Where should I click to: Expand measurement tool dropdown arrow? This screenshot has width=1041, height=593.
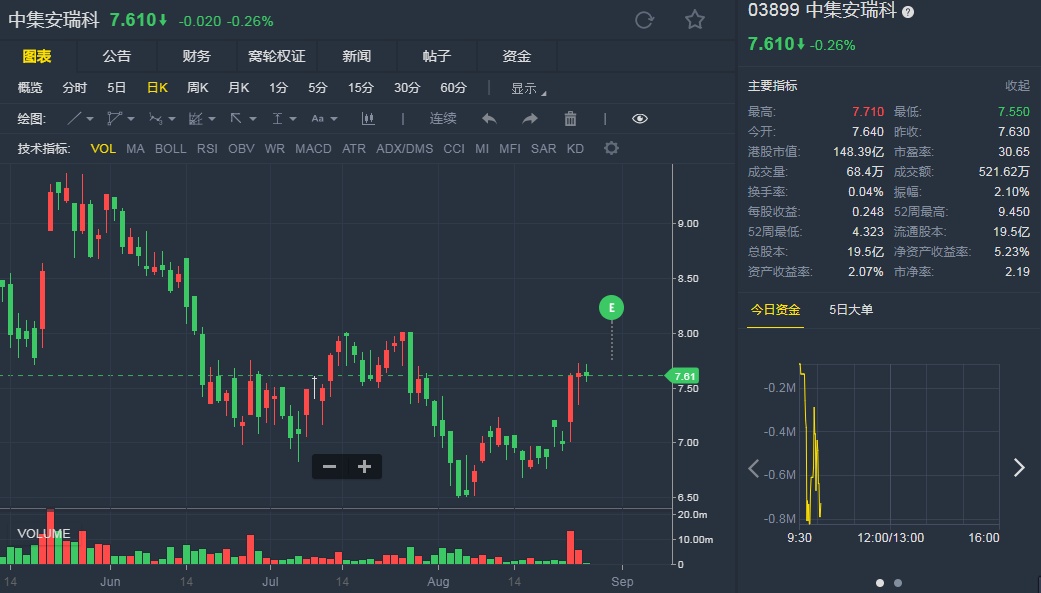[293, 120]
